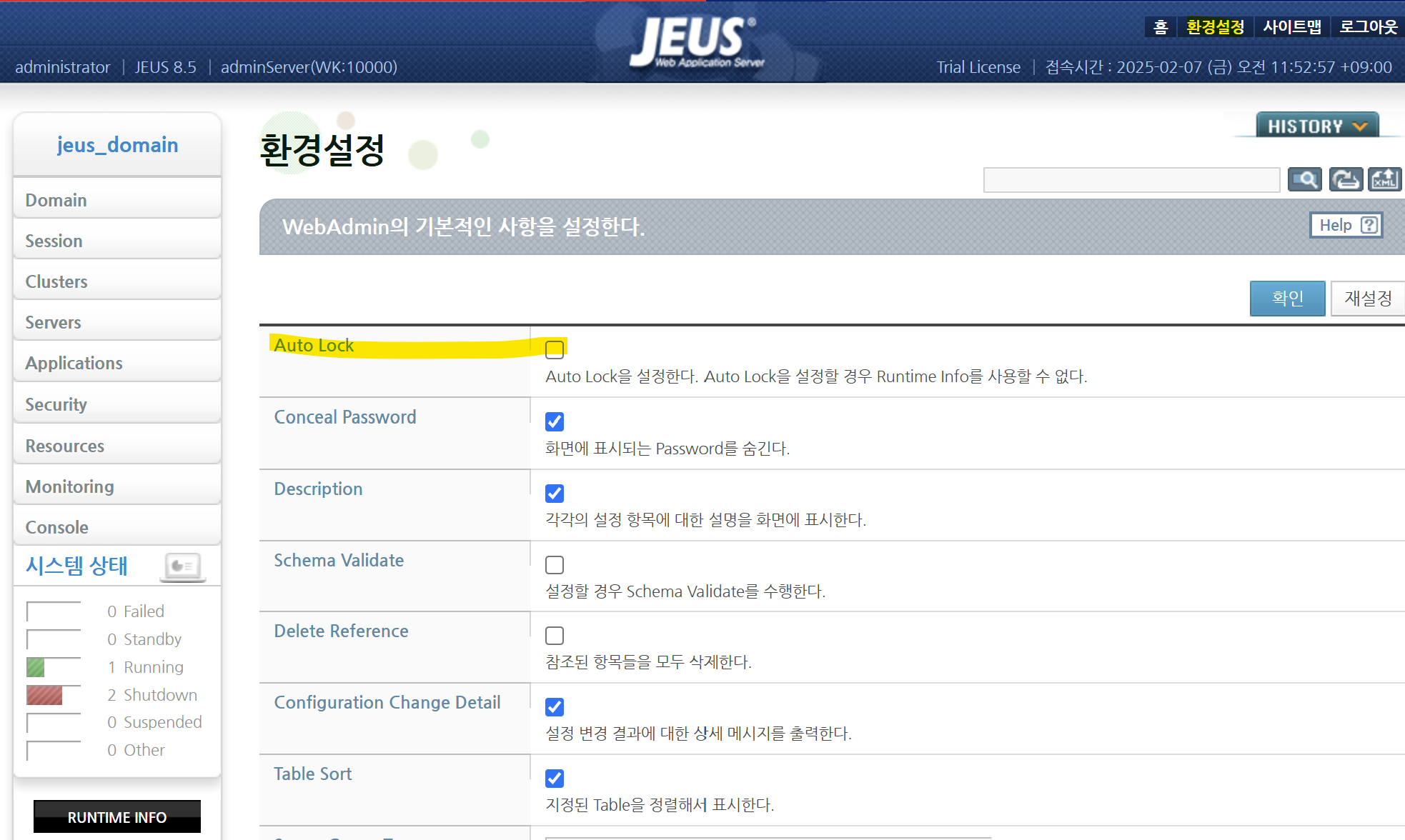Screen dimensions: 1405x840
Task: Check the Delete Reference checkbox
Action: [x=555, y=636]
